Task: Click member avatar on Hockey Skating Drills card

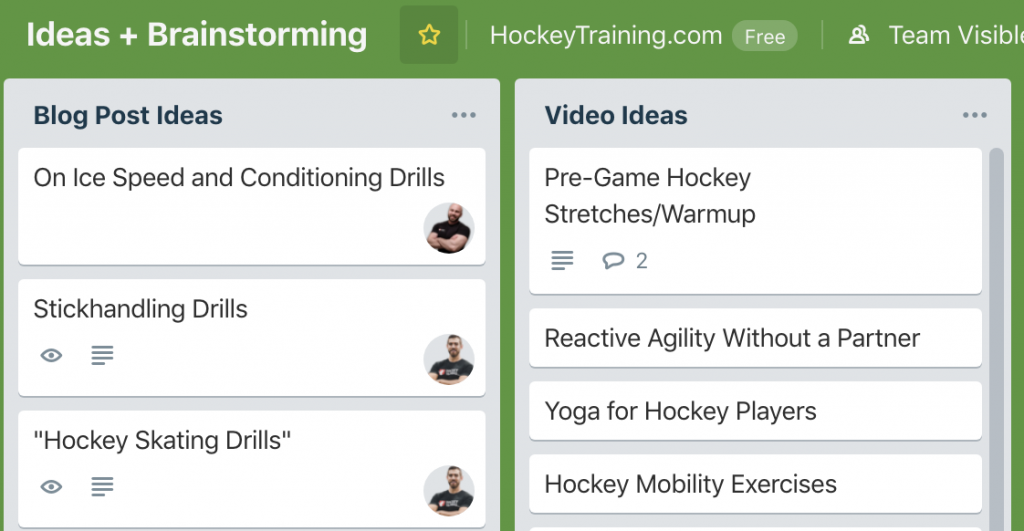Action: [x=449, y=491]
